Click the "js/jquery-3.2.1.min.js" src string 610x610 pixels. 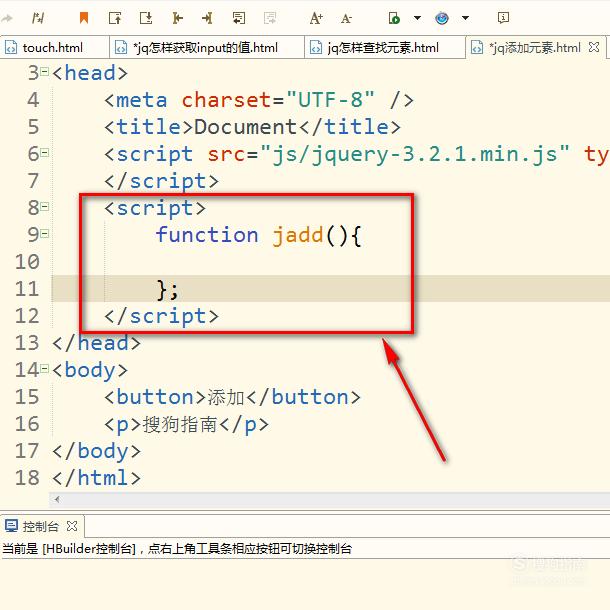415,154
